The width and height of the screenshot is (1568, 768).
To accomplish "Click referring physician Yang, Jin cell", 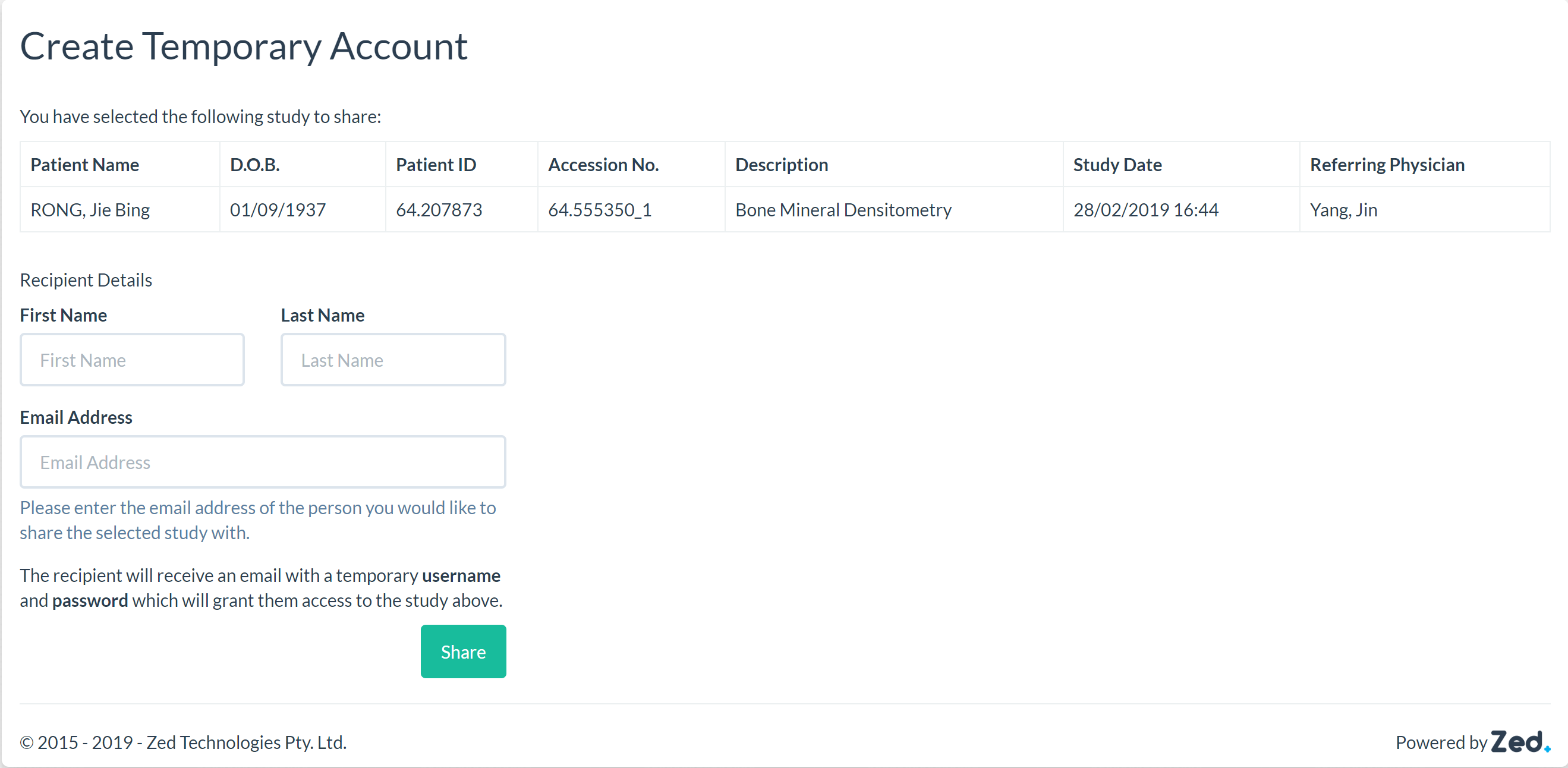I will tap(1343, 210).
